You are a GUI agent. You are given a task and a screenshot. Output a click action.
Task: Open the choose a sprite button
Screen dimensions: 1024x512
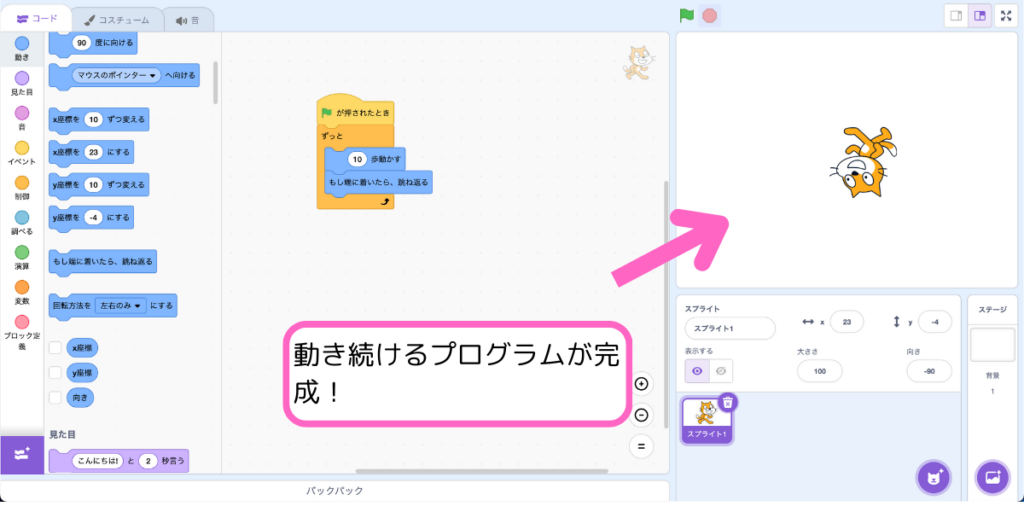pos(933,477)
